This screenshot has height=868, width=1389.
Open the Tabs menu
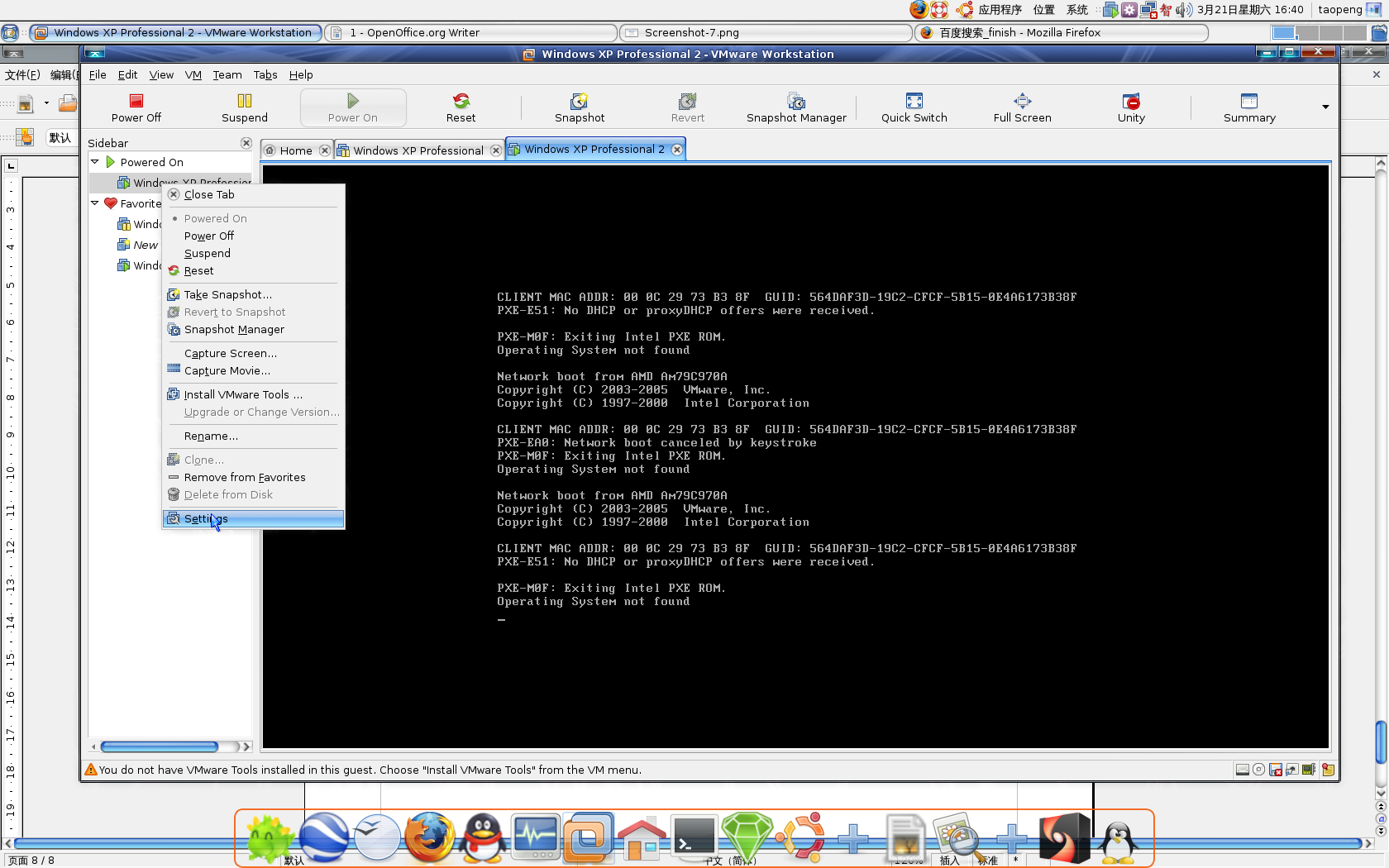265,74
